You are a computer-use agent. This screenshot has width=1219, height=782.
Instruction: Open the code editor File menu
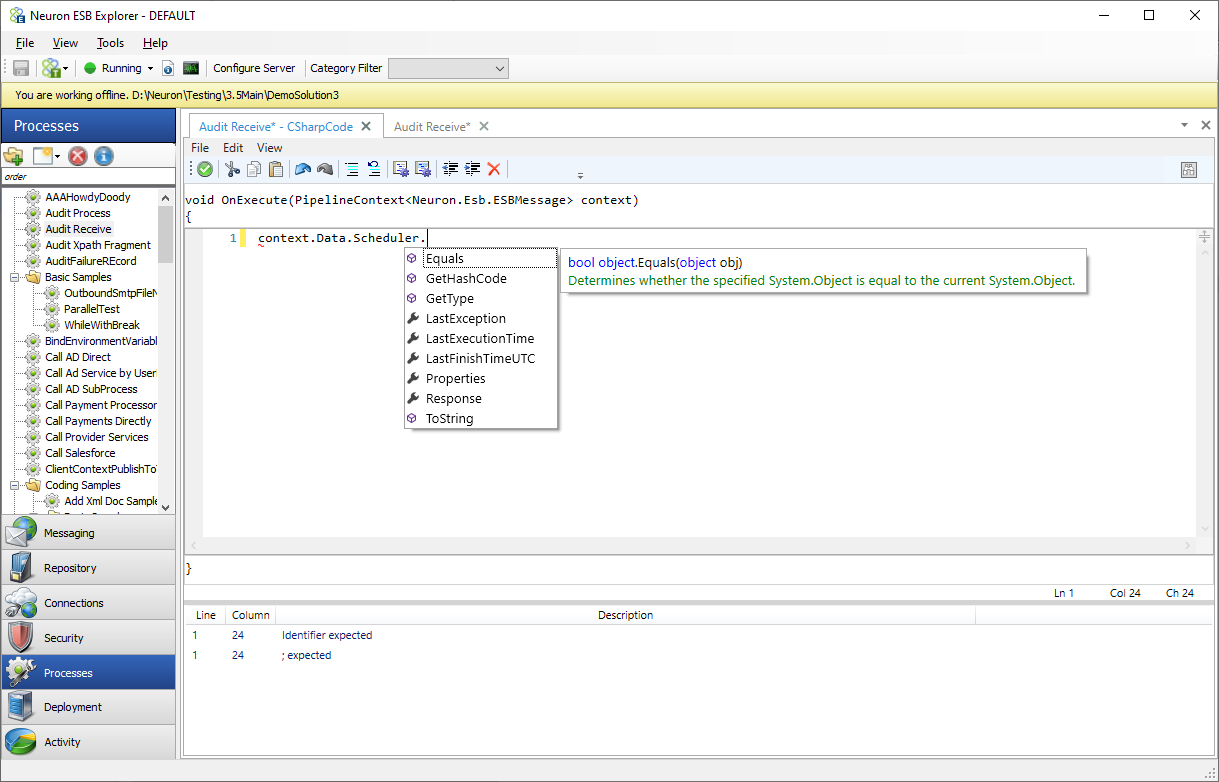[x=200, y=148]
